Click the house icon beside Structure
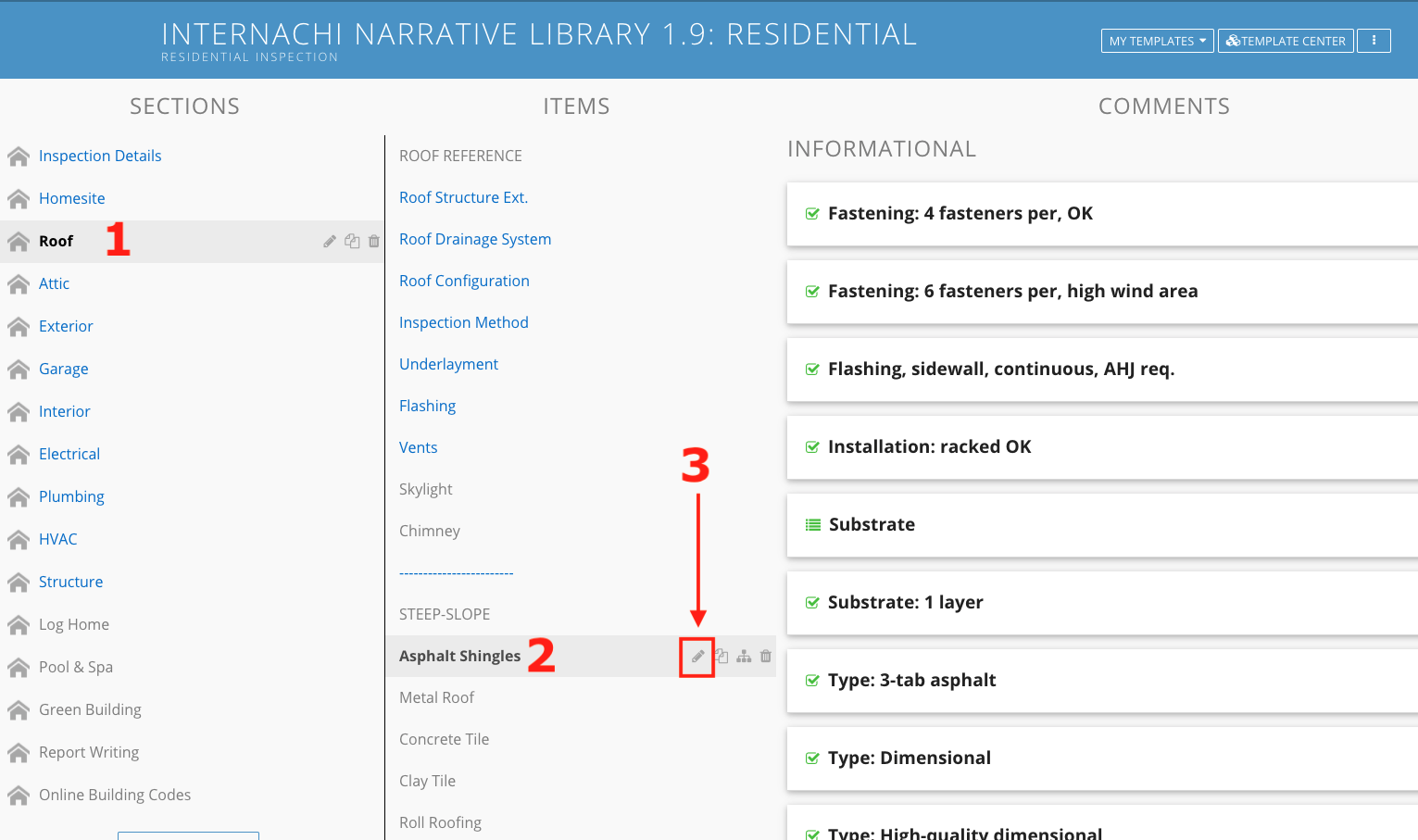This screenshot has width=1418, height=840. 19,583
